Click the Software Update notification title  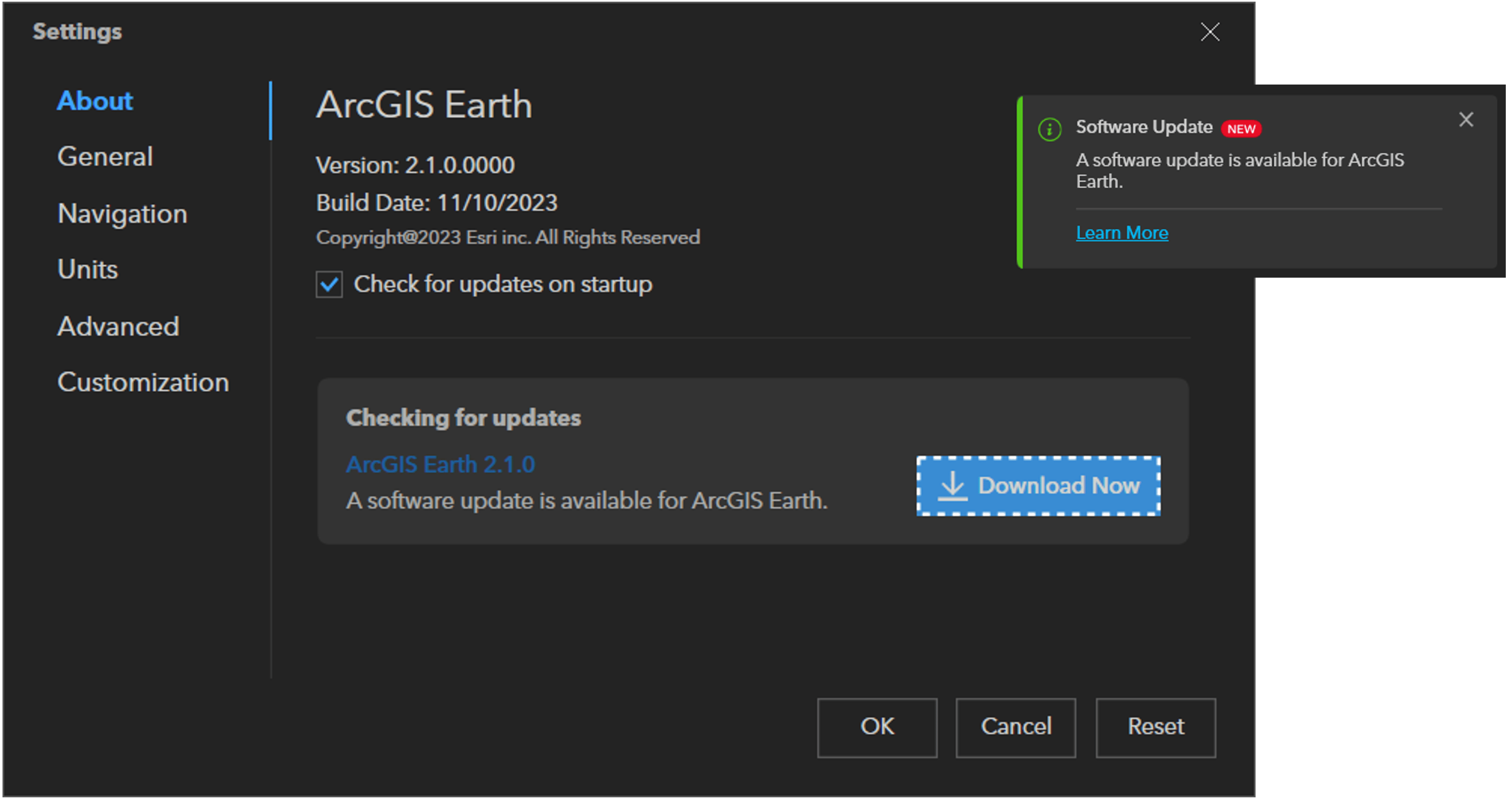pos(1143,127)
